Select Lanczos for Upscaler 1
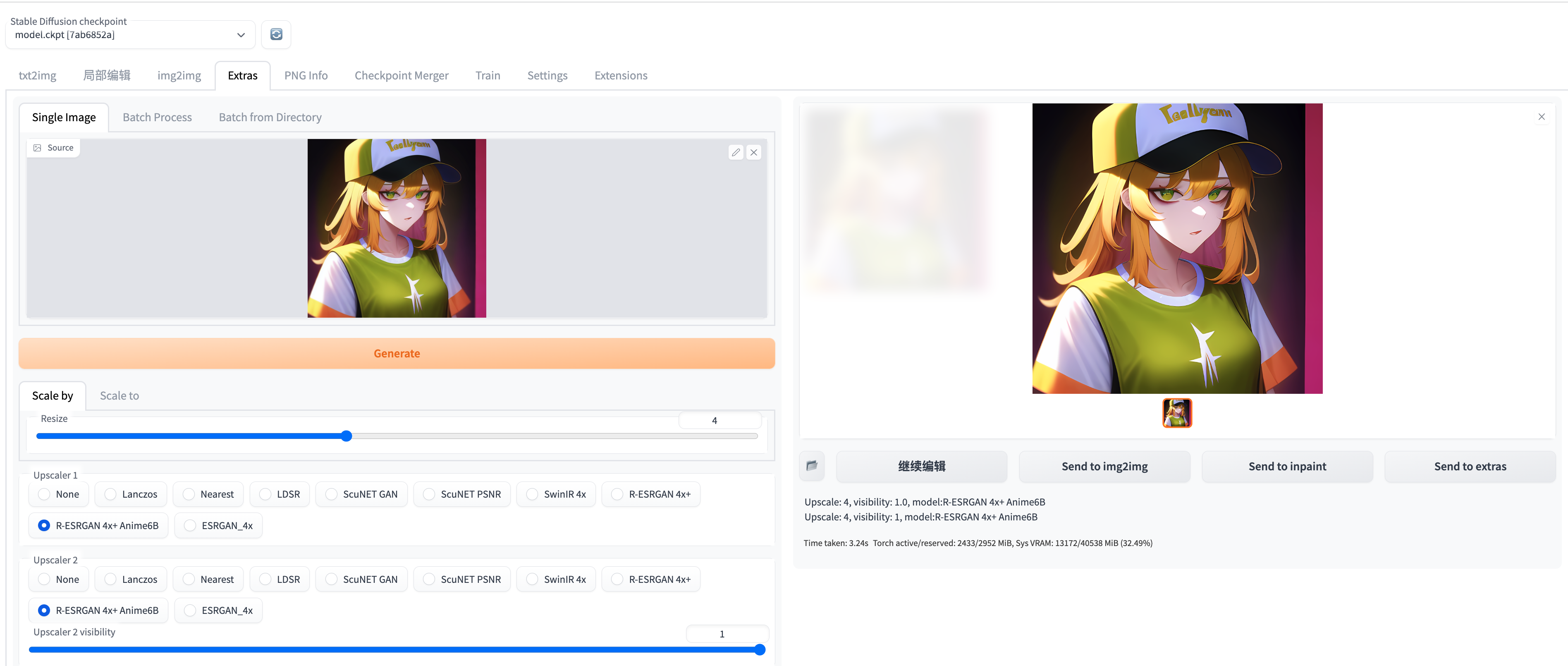This screenshot has height=666, width=1568. [x=111, y=494]
